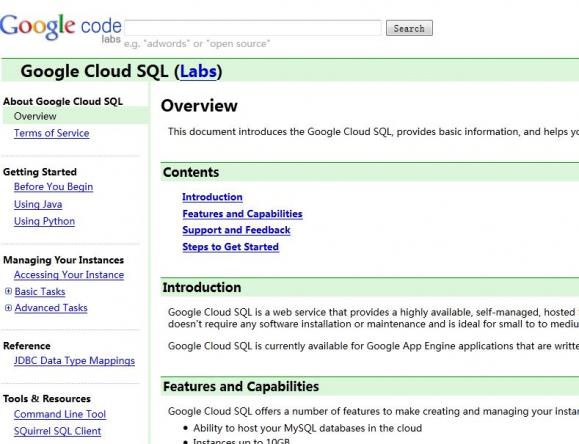Focus the Google Code search field

pyautogui.click(x=253, y=28)
